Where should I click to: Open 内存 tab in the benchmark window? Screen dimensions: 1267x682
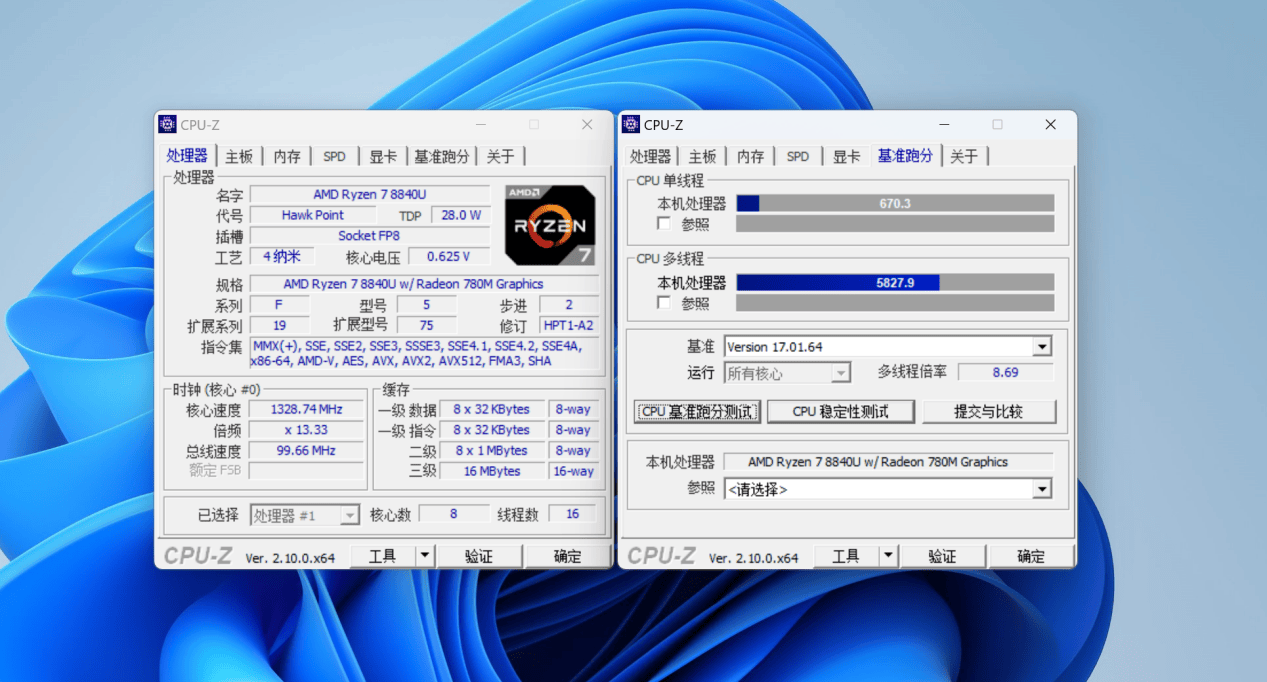751,156
